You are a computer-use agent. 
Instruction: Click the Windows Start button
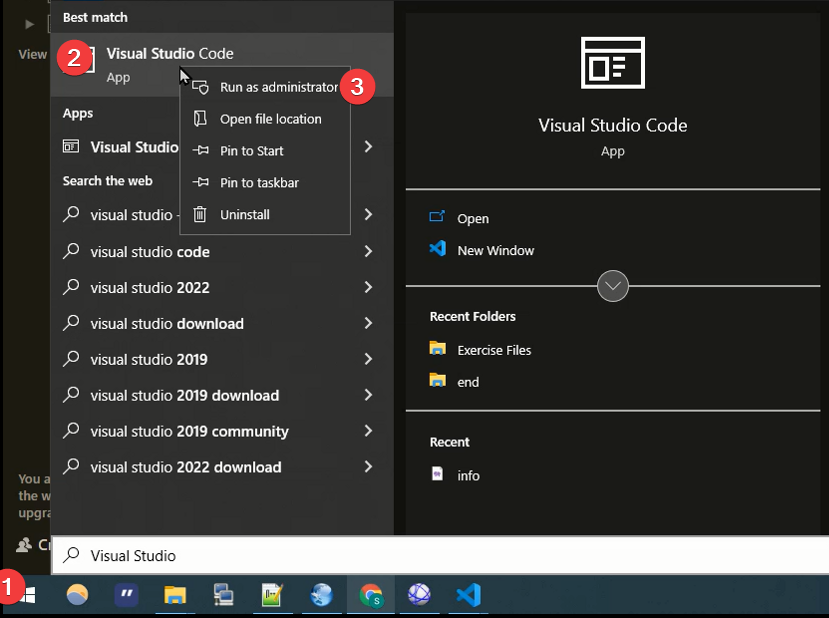(x=29, y=595)
